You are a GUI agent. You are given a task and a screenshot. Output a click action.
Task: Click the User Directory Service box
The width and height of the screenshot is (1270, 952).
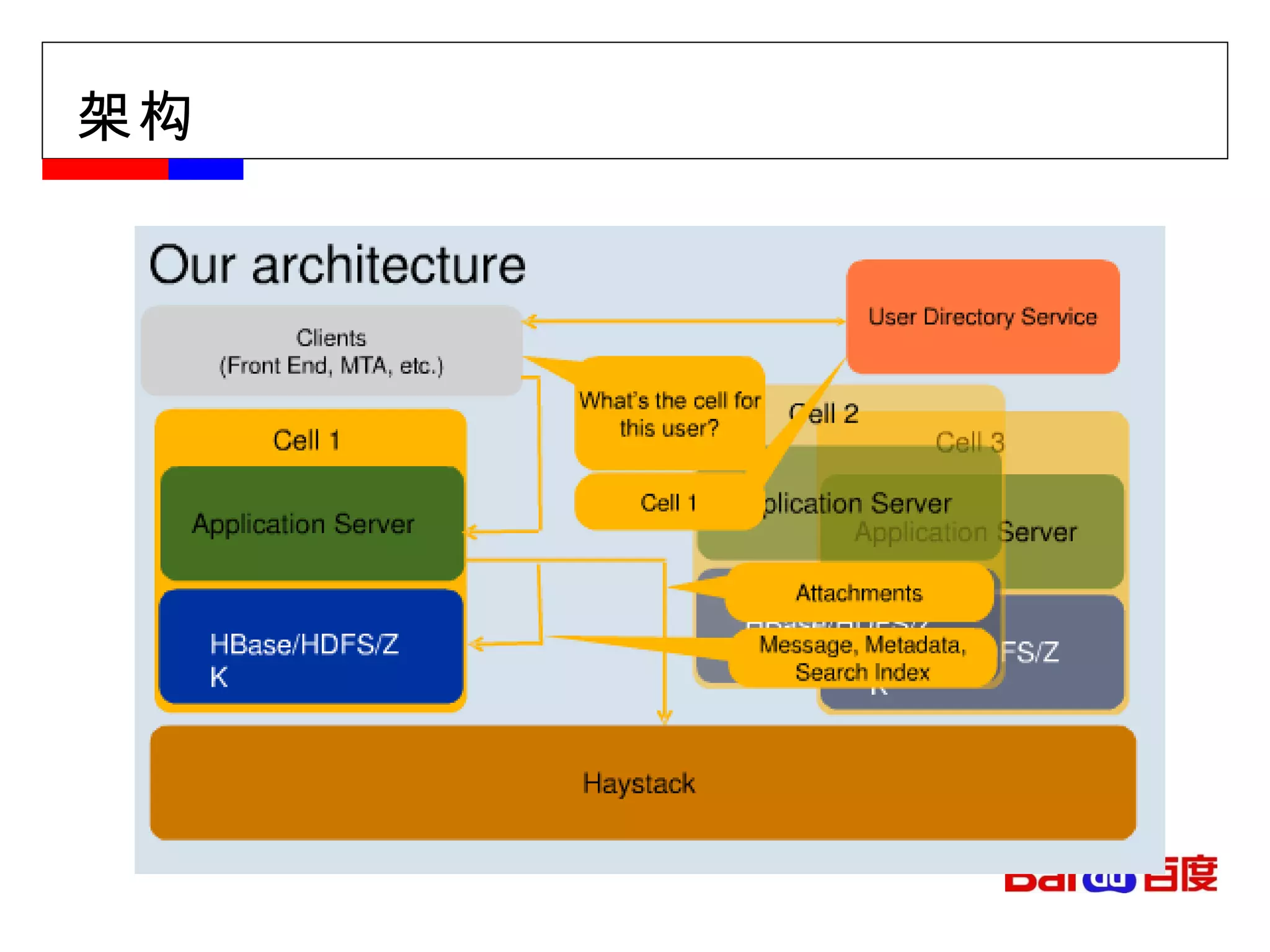pos(982,317)
